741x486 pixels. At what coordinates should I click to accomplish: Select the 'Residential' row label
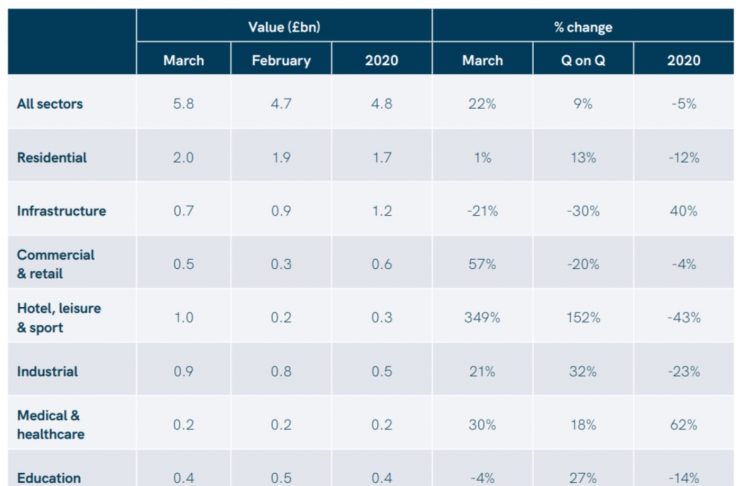click(x=52, y=157)
